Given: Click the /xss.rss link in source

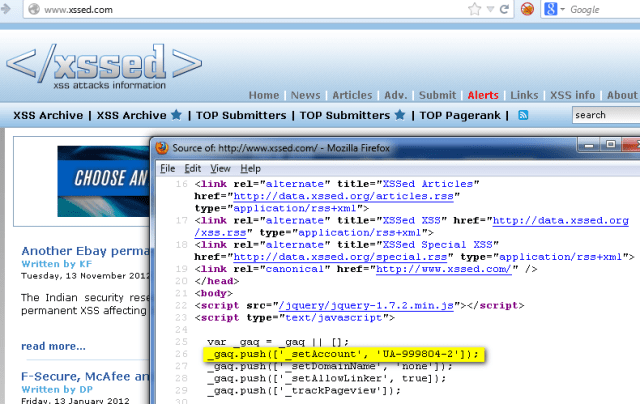Looking at the screenshot, I should [220, 233].
